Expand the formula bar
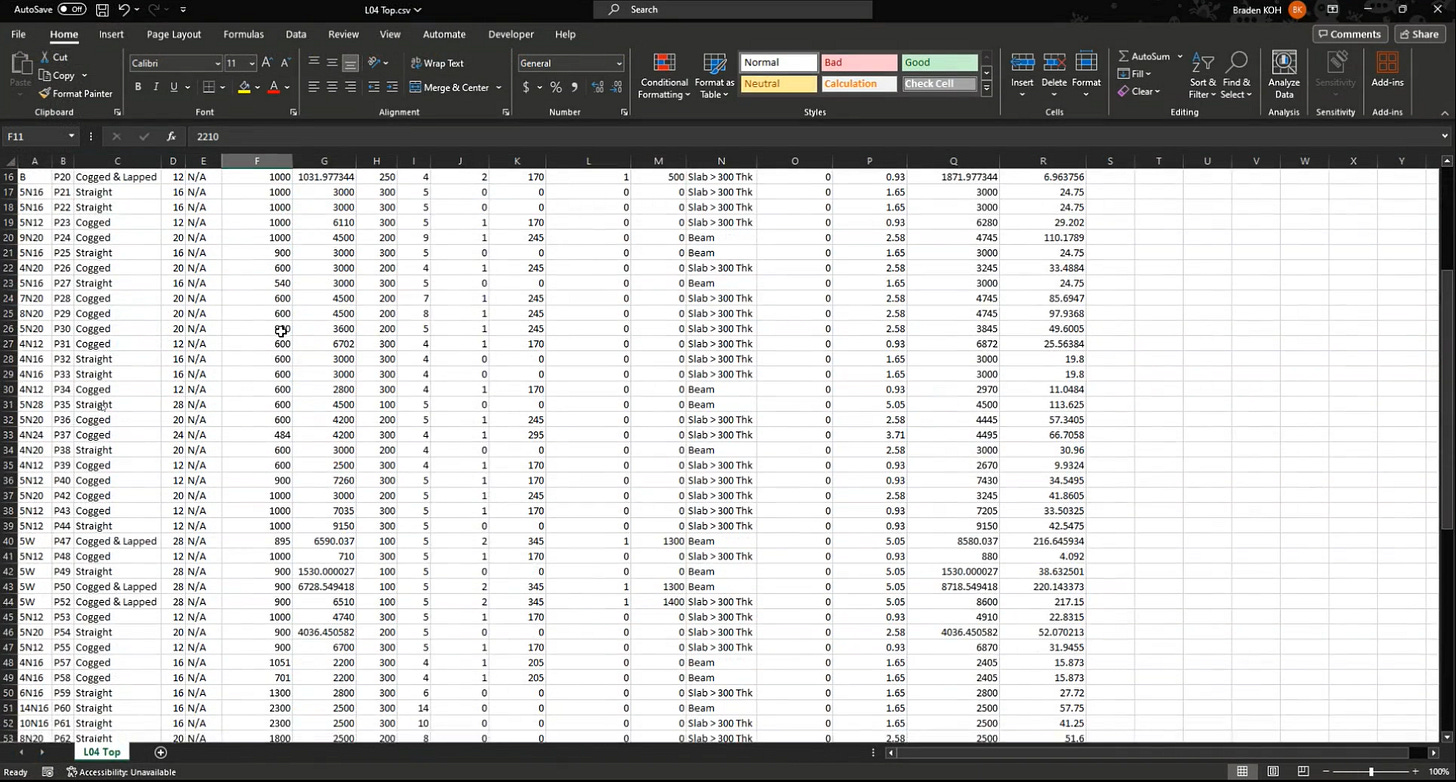Image resolution: width=1456 pixels, height=782 pixels. tap(1445, 136)
